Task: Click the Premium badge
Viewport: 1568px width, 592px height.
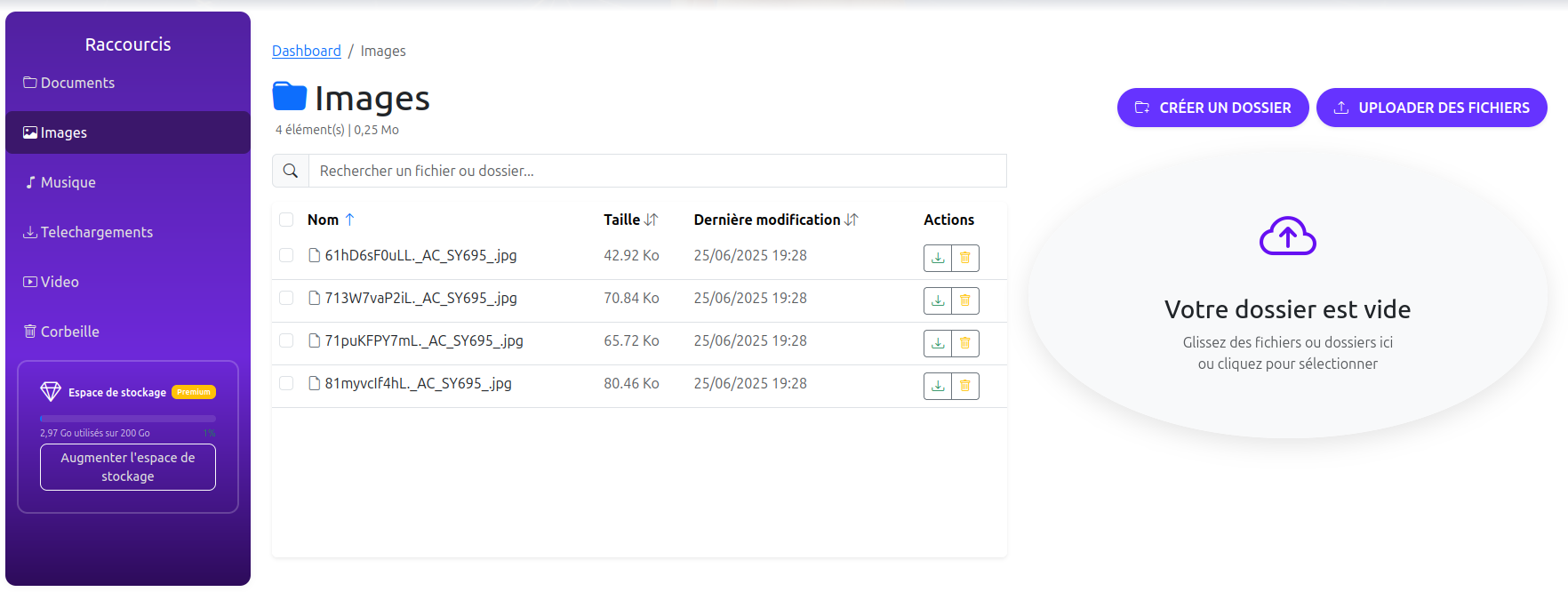Action: (194, 392)
